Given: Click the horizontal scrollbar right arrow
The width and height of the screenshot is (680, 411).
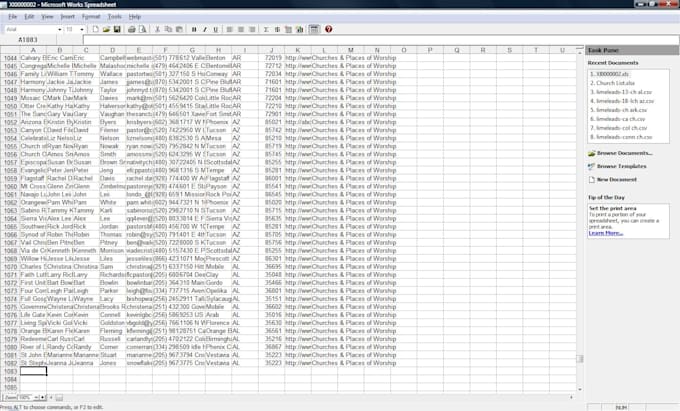Looking at the screenshot, I should click(x=571, y=398).
